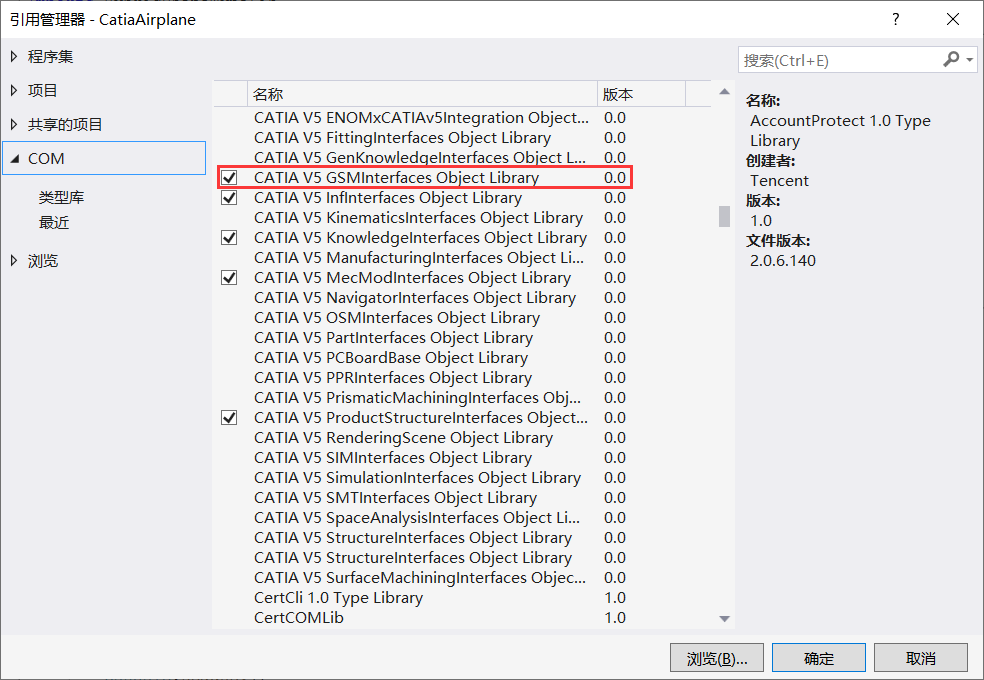Viewport: 984px width, 680px height.
Task: Open the 浏览(B)... dialog button
Action: [716, 657]
